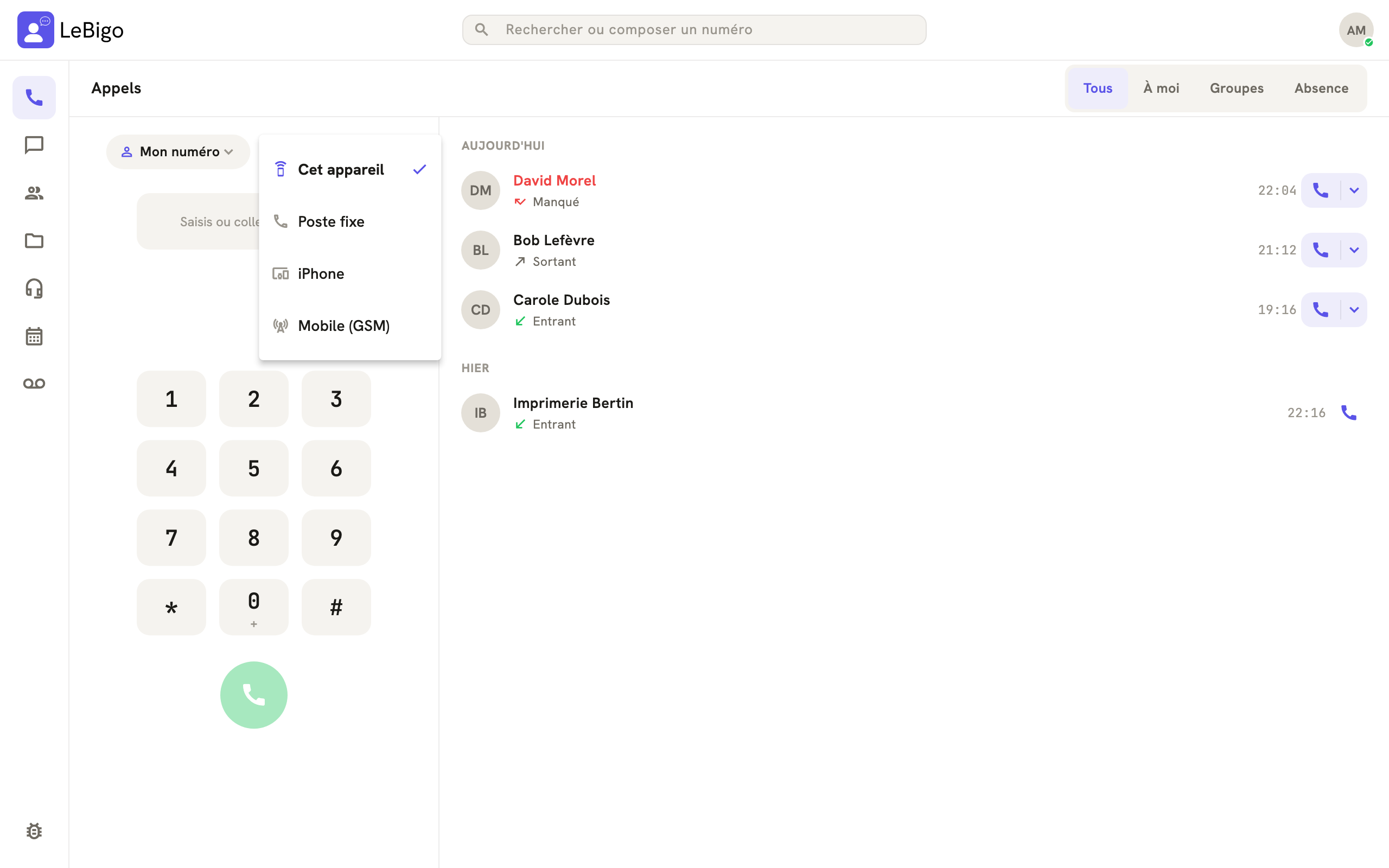Viewport: 1389px width, 868px height.
Task: Call Bob Lefèvre with phone icon
Action: pos(1321,250)
